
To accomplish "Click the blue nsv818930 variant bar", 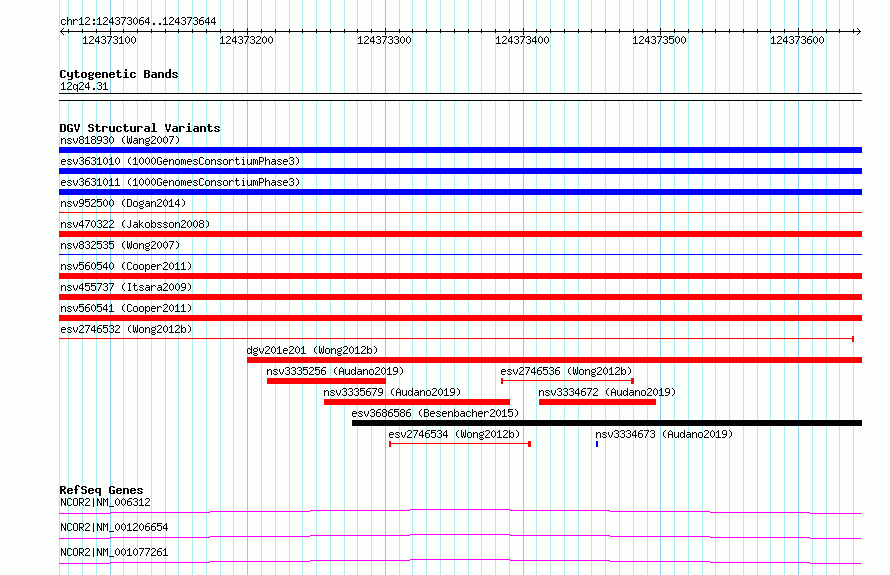I will [x=460, y=150].
